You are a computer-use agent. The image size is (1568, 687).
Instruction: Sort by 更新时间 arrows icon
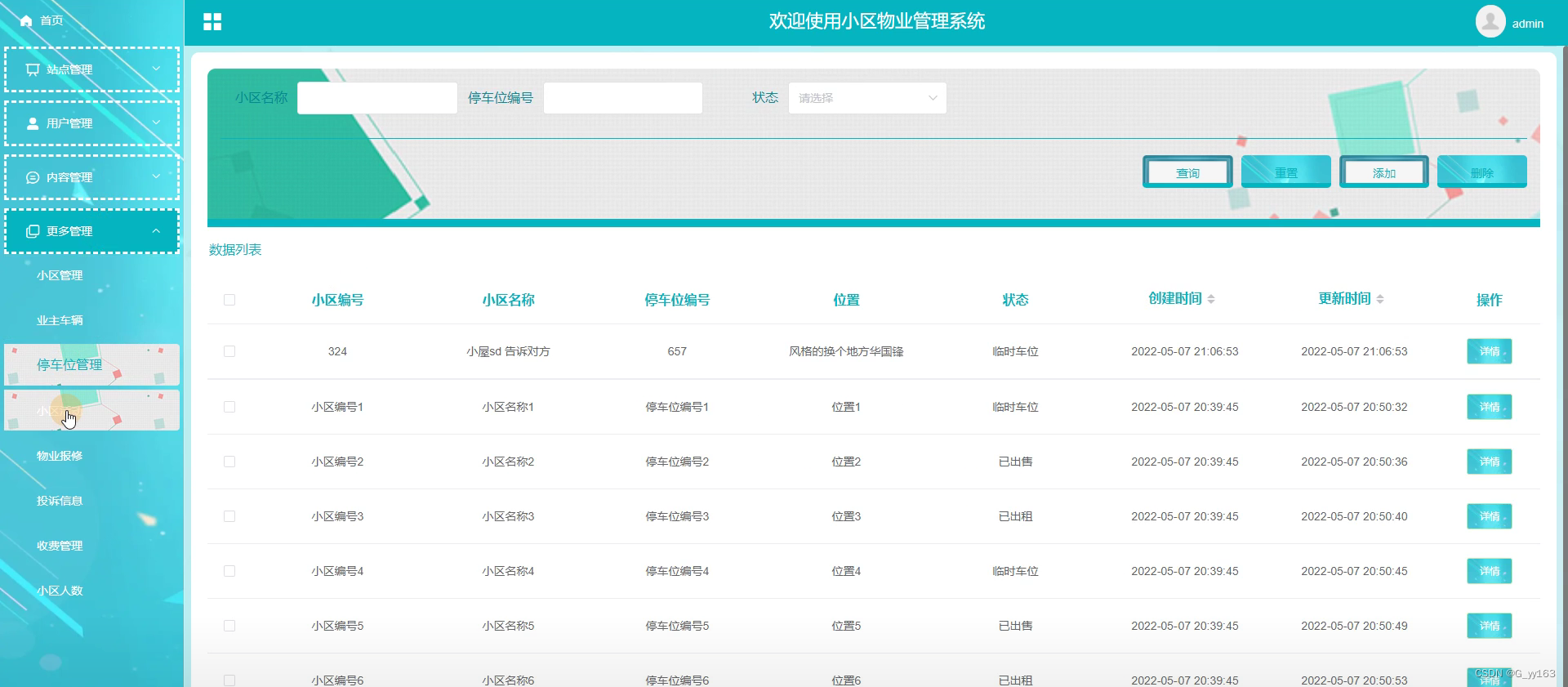pyautogui.click(x=1380, y=299)
